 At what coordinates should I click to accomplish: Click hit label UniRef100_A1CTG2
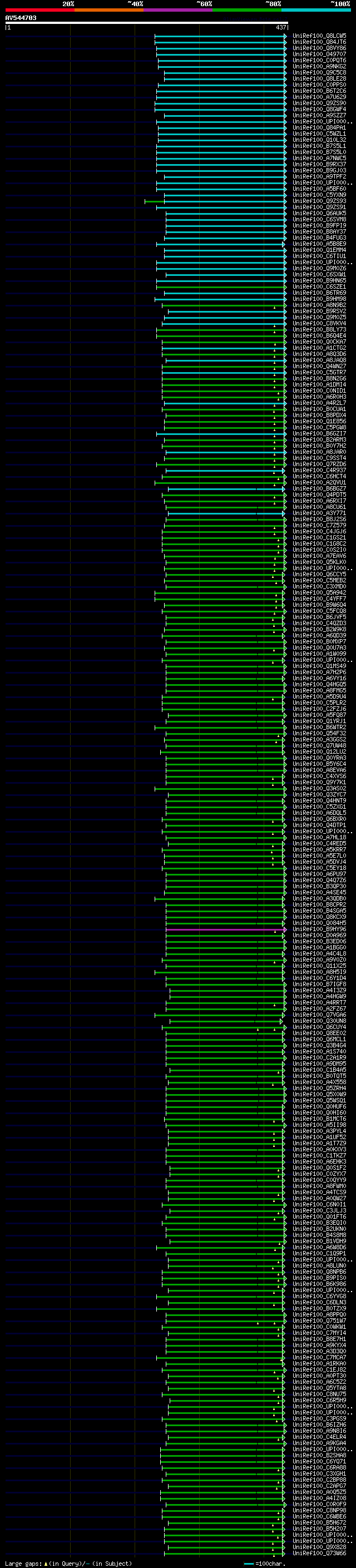[x=319, y=348]
